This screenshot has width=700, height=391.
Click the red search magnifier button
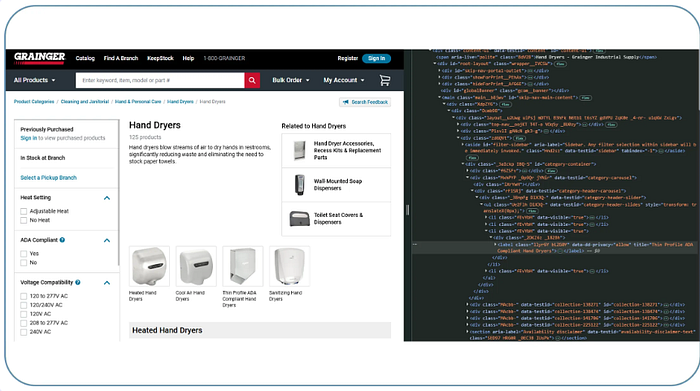pyautogui.click(x=252, y=80)
